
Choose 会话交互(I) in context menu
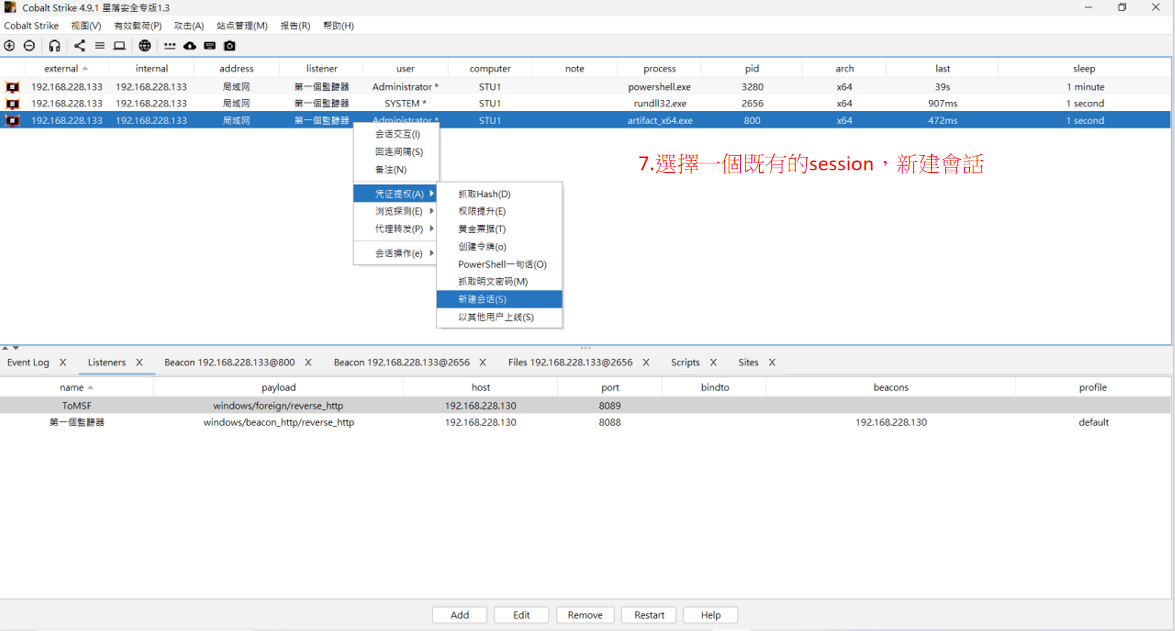click(396, 134)
